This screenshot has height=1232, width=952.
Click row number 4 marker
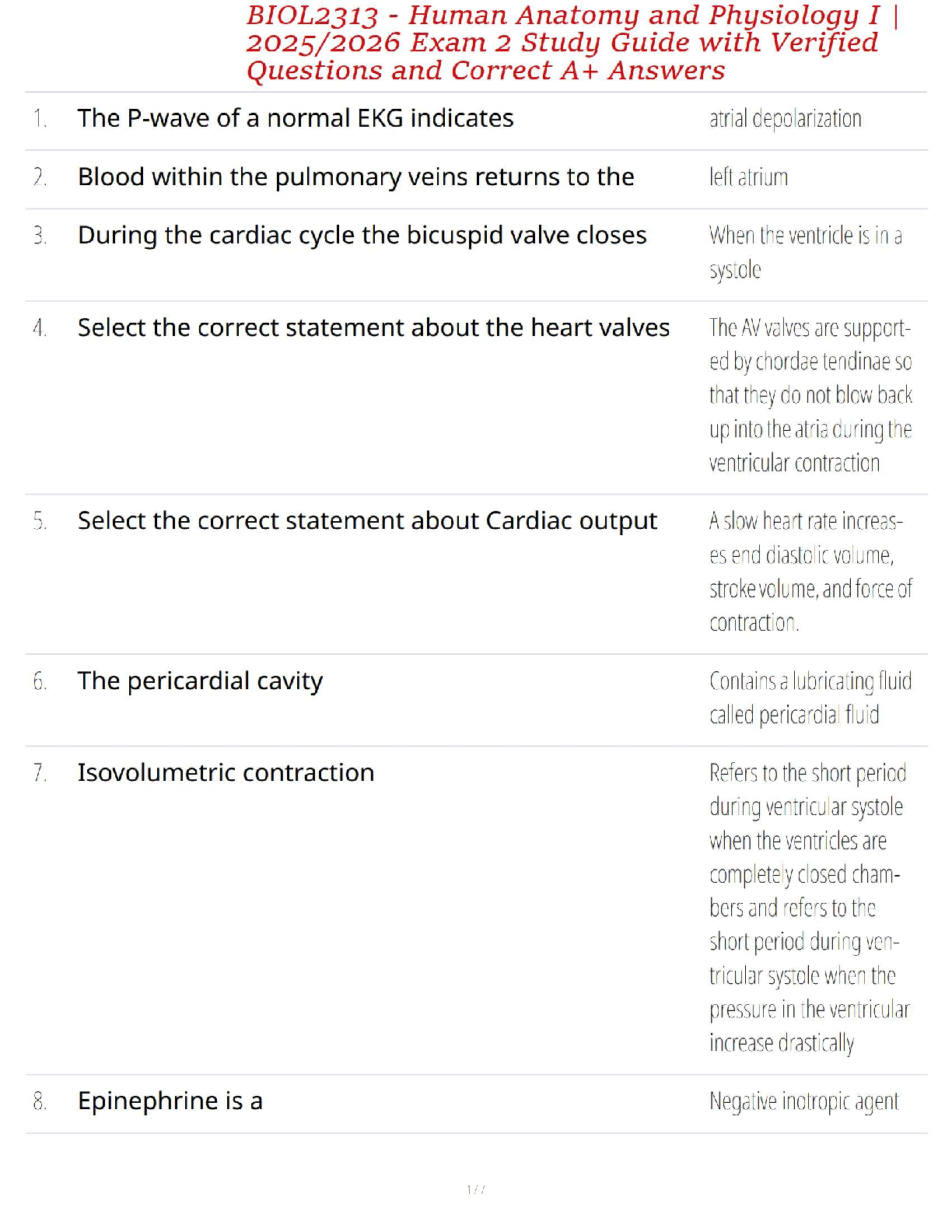point(40,328)
